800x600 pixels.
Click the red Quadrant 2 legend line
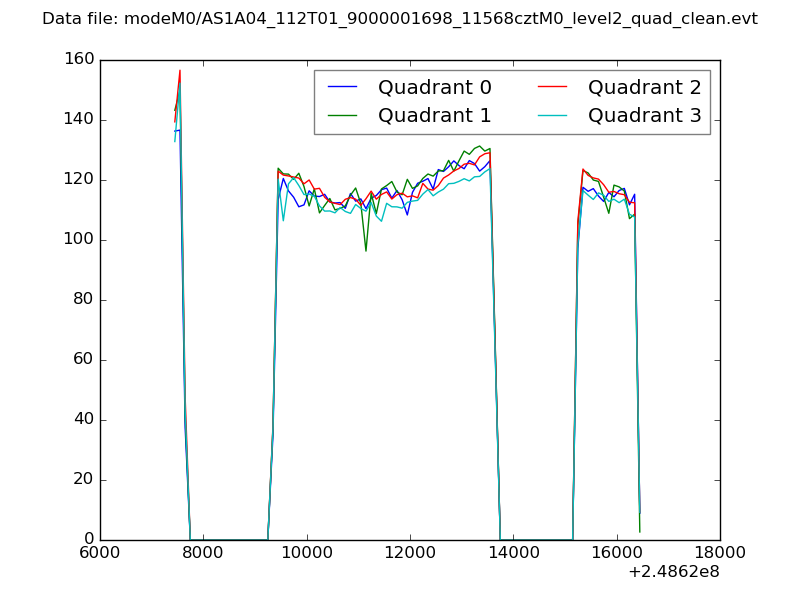[x=555, y=88]
